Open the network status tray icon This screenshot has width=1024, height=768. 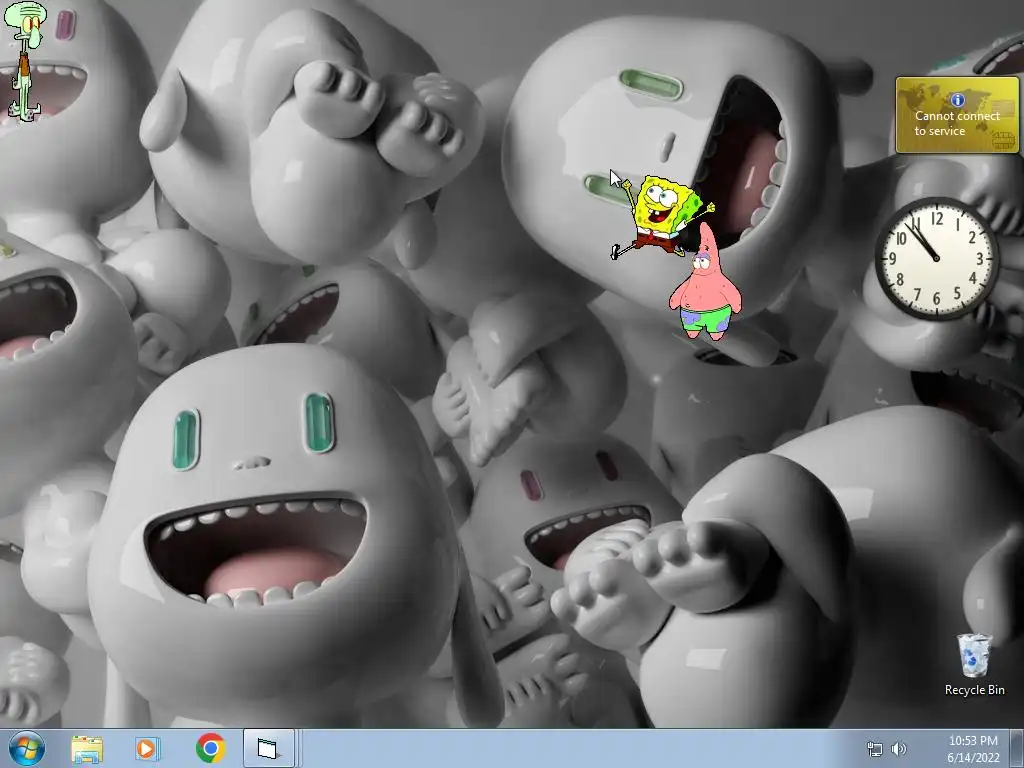pos(874,749)
